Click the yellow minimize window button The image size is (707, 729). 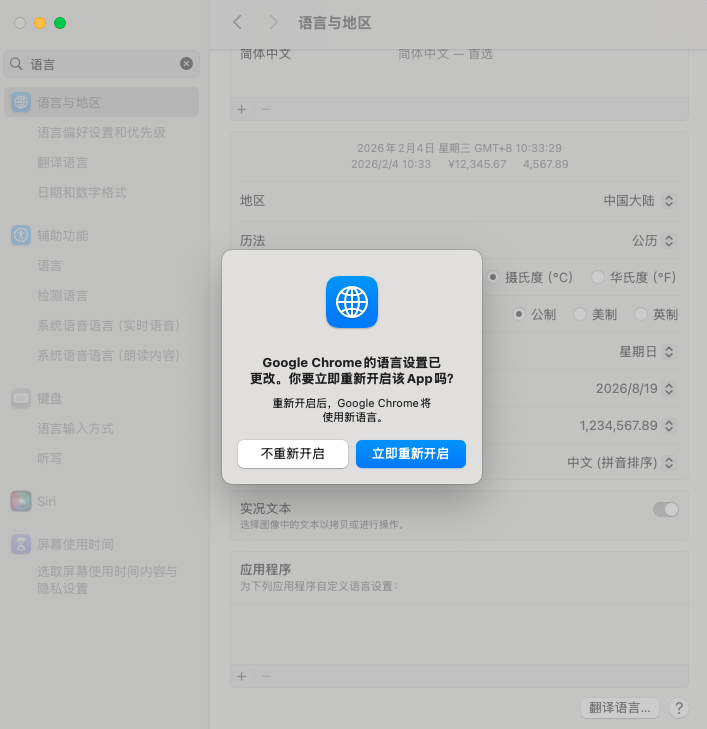coord(40,23)
